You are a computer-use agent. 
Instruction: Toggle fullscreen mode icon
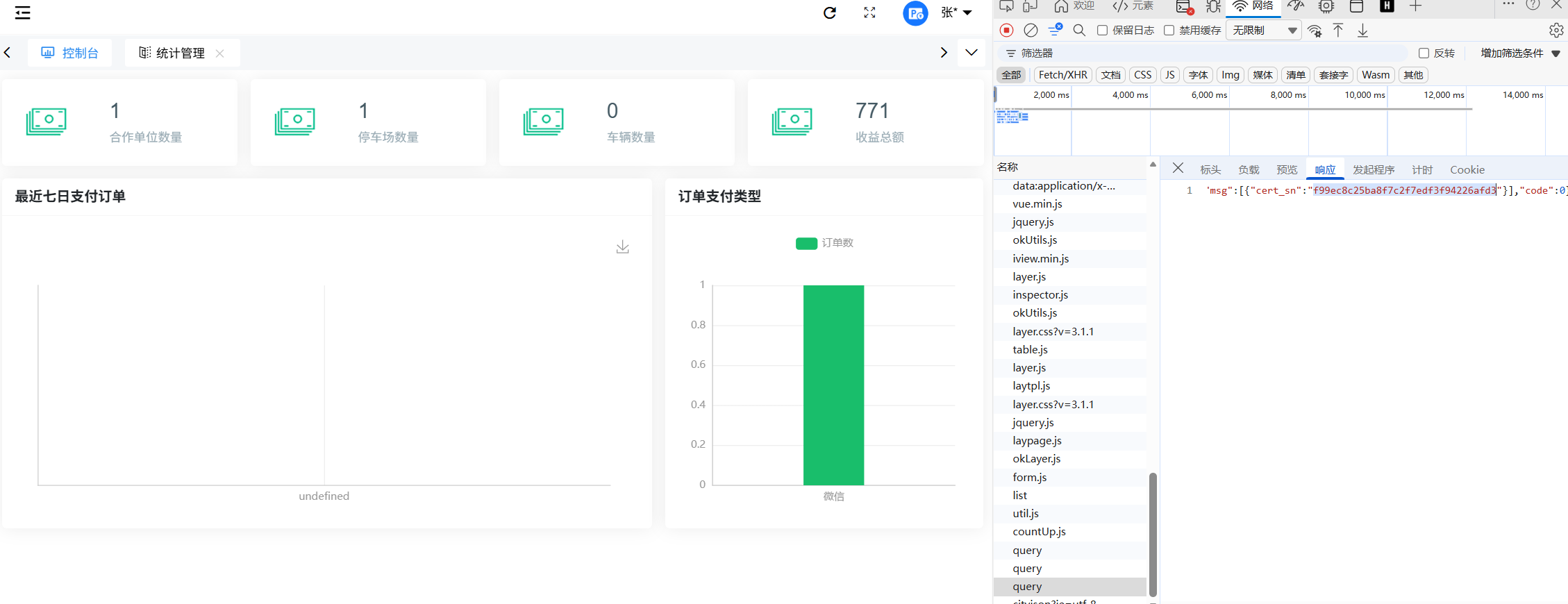[x=869, y=13]
